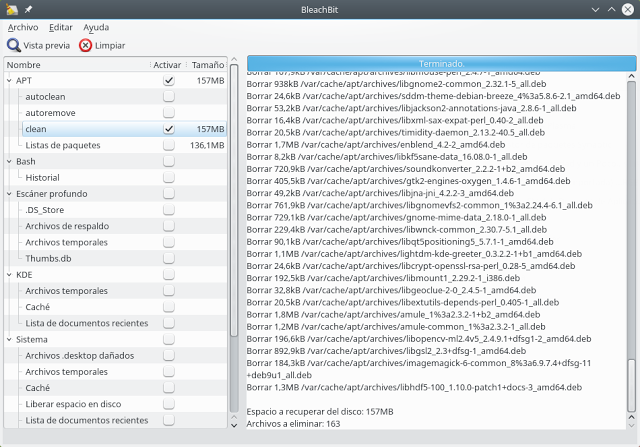The height and width of the screenshot is (447, 640).
Task: Uncheck the clean checkbox
Action: click(169, 129)
